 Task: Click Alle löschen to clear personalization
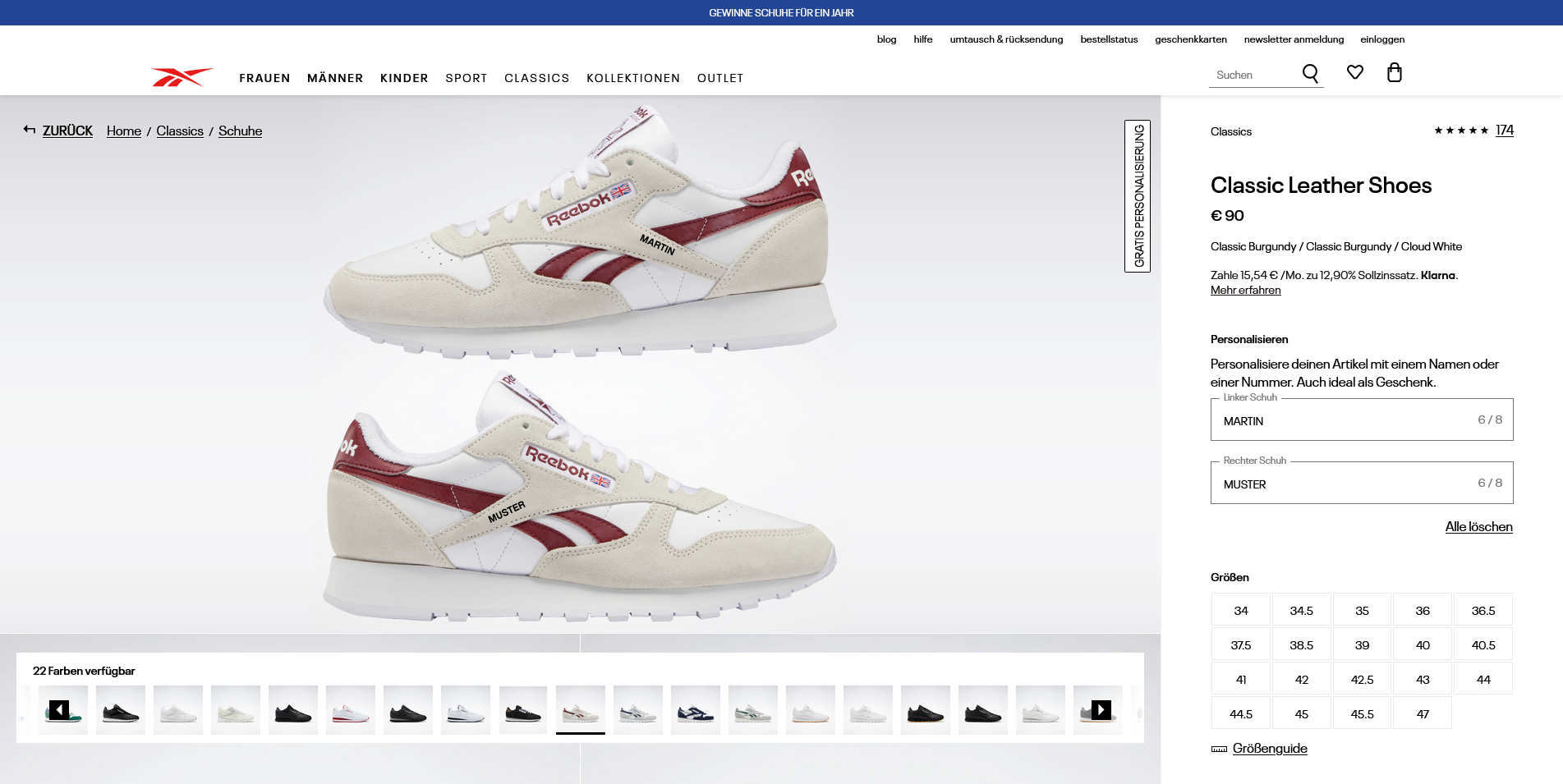point(1478,527)
